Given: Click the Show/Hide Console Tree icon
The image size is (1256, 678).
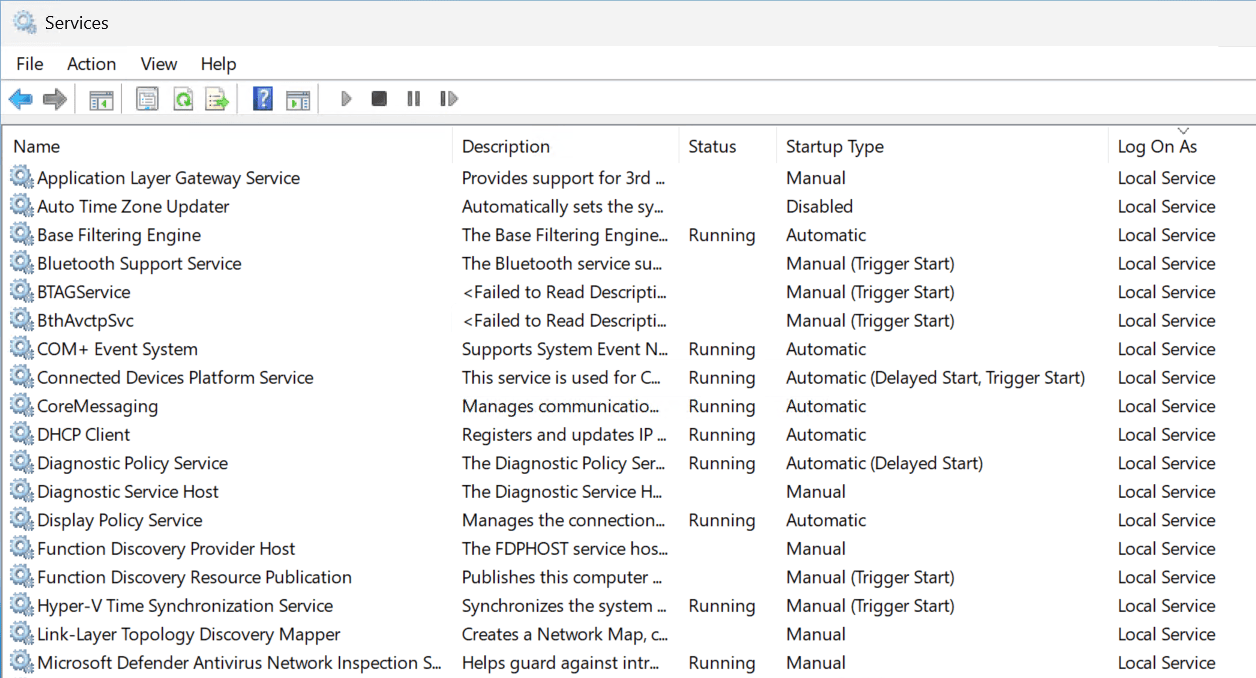Looking at the screenshot, I should coord(101,99).
